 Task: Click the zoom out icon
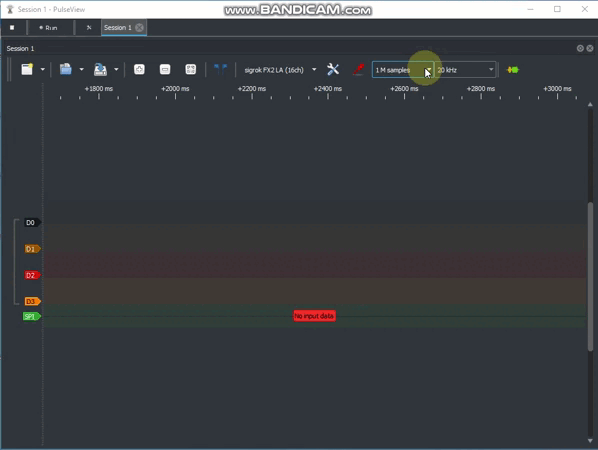(x=165, y=69)
